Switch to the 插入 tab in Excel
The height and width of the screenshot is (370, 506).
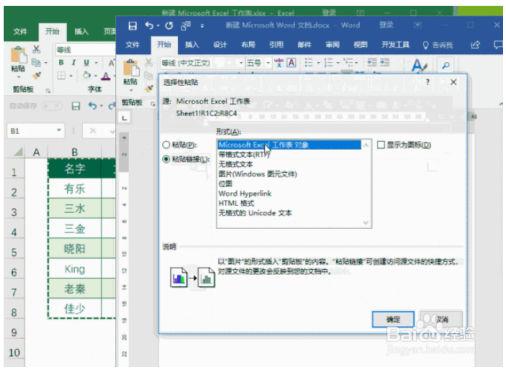[81, 32]
